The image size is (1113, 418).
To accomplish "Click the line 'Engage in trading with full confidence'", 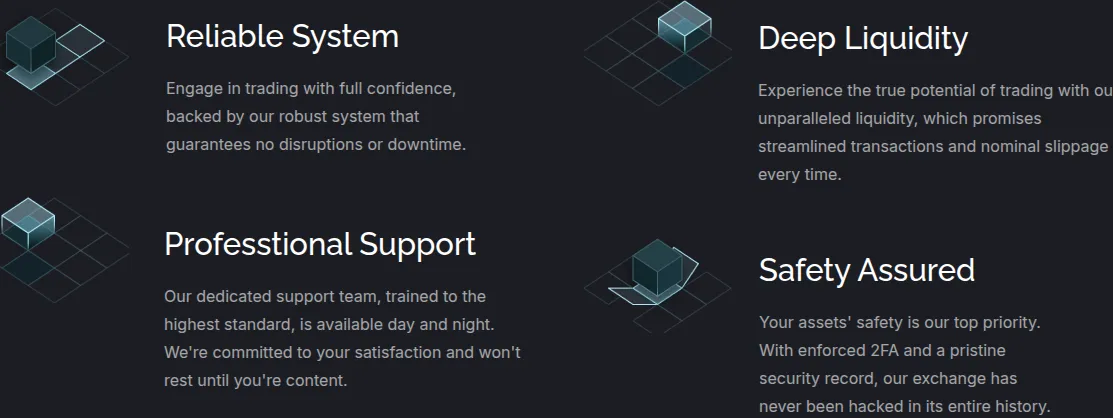I will (311, 89).
